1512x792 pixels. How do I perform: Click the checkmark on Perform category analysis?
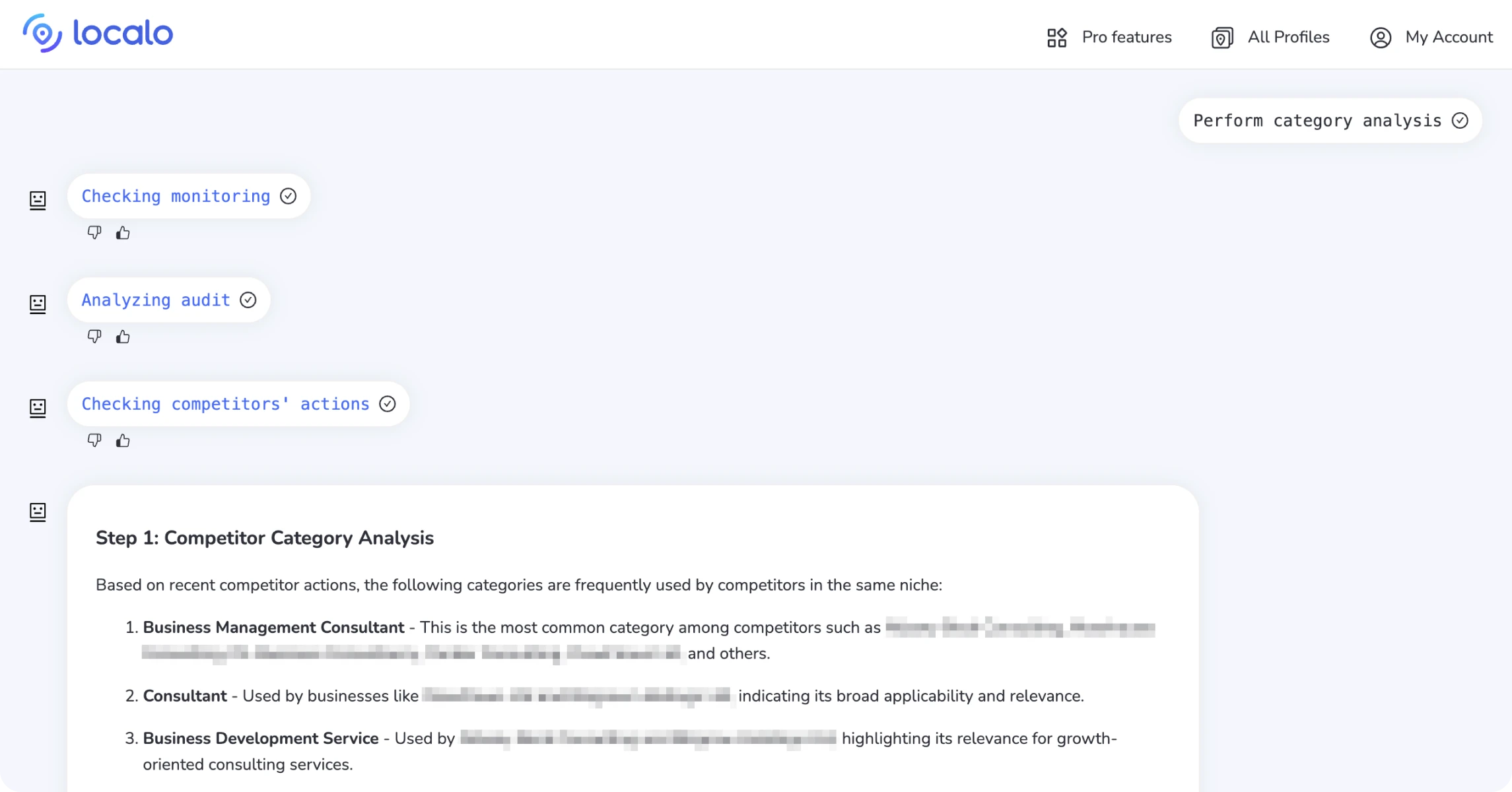click(x=1460, y=120)
